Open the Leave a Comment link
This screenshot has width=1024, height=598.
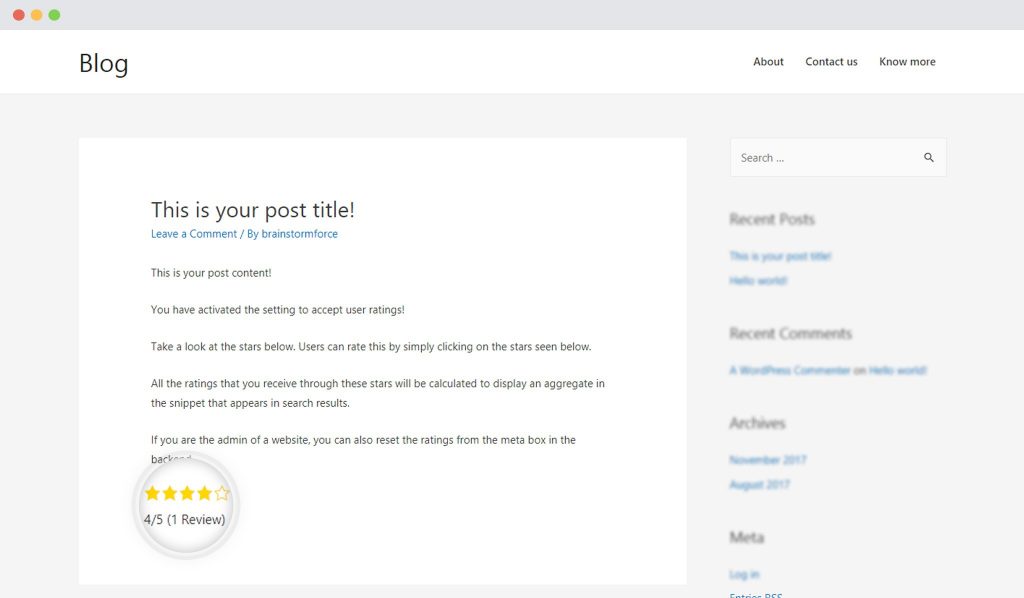[x=194, y=234]
